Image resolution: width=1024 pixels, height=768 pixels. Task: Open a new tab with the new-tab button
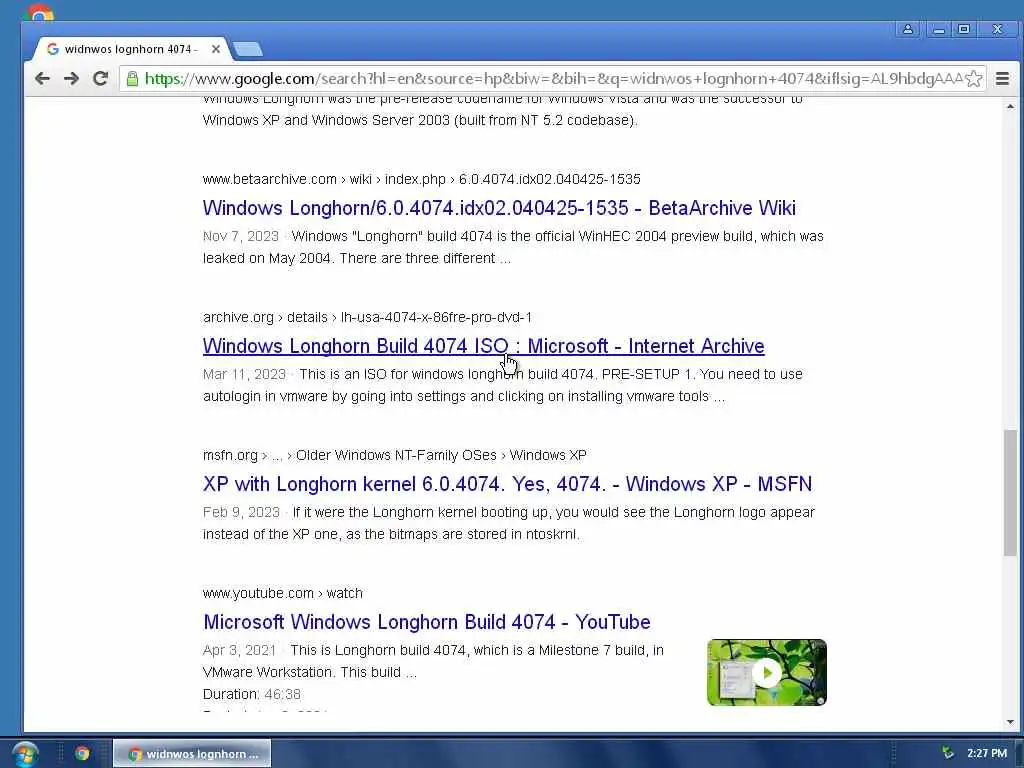[248, 49]
